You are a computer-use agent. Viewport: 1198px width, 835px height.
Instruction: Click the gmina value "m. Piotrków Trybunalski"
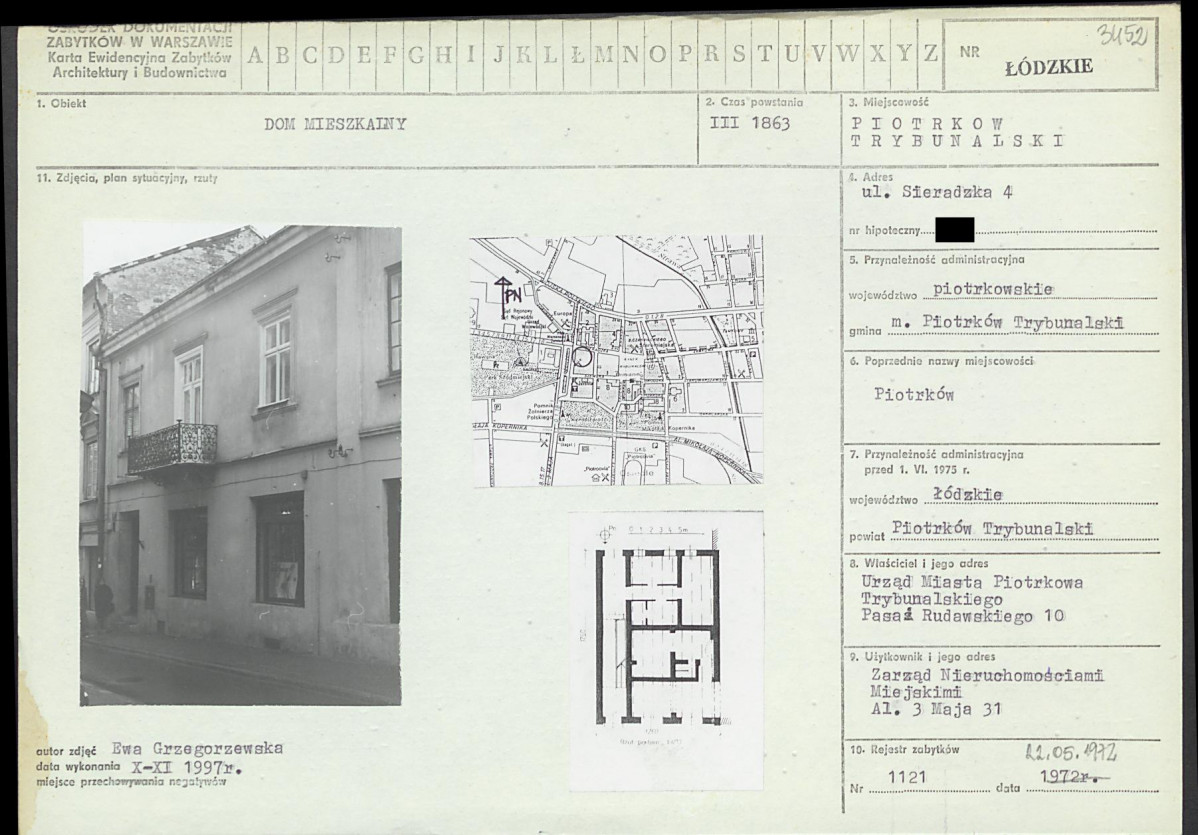(x=1007, y=322)
